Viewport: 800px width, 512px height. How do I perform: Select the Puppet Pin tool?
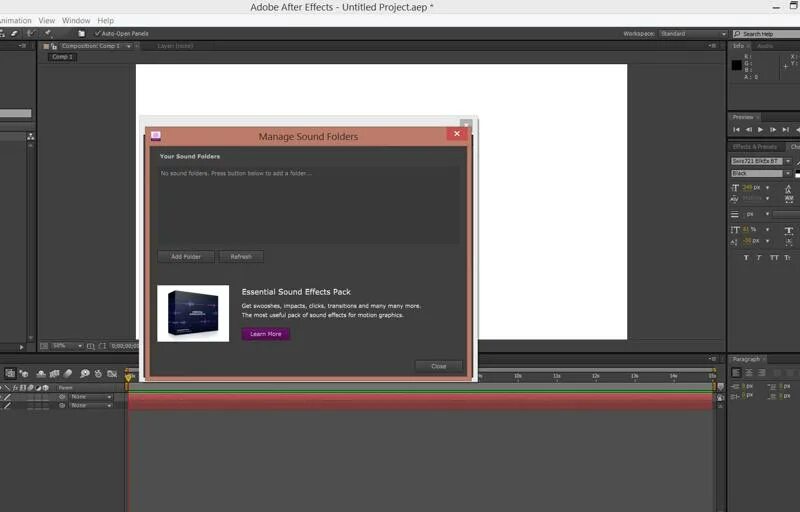tap(48, 34)
